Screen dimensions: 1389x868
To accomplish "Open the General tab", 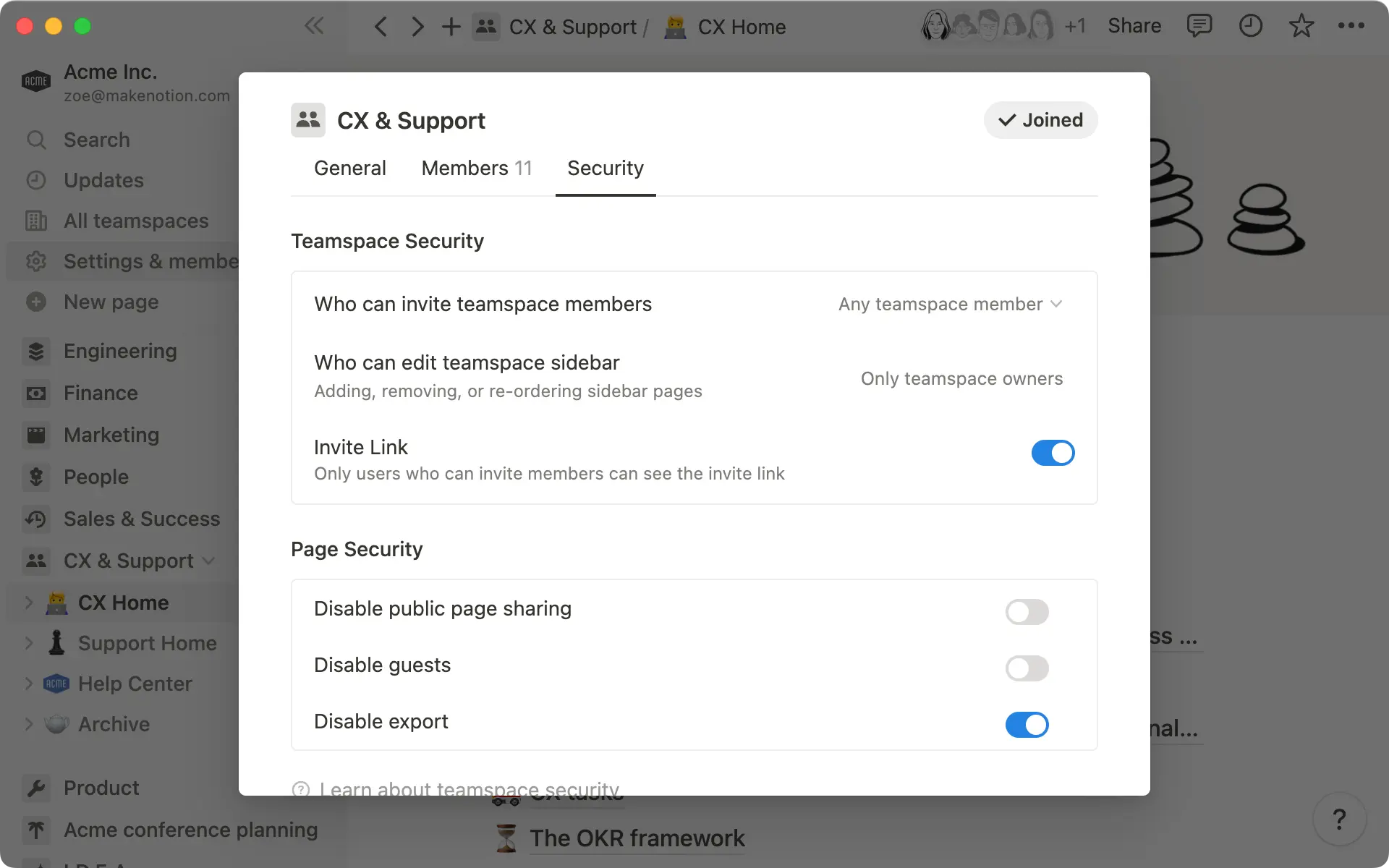I will click(x=349, y=168).
